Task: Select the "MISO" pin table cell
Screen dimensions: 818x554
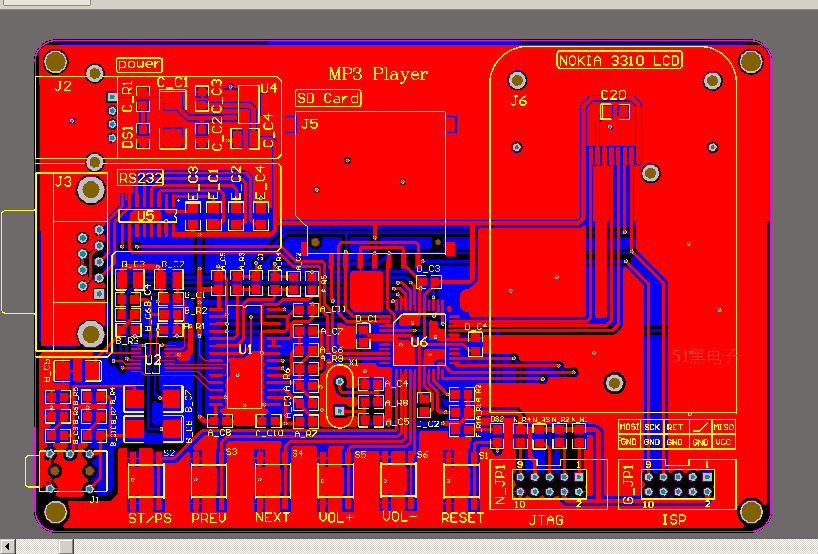Action: (724, 427)
